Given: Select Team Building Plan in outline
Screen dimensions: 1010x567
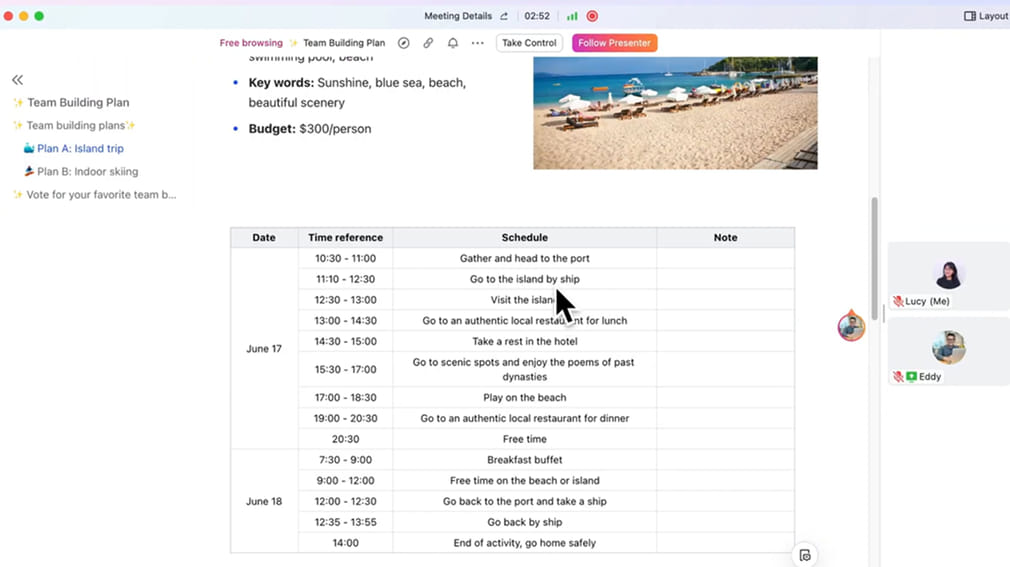Looking at the screenshot, I should (x=78, y=102).
